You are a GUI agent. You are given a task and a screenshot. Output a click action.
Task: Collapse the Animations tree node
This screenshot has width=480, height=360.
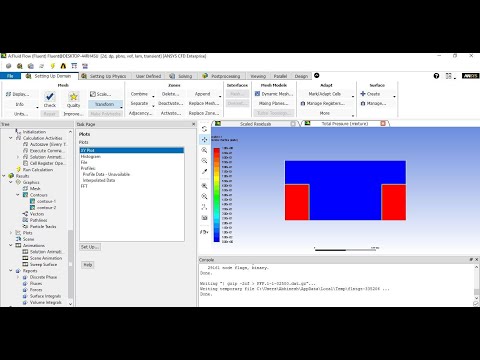tap(11, 245)
